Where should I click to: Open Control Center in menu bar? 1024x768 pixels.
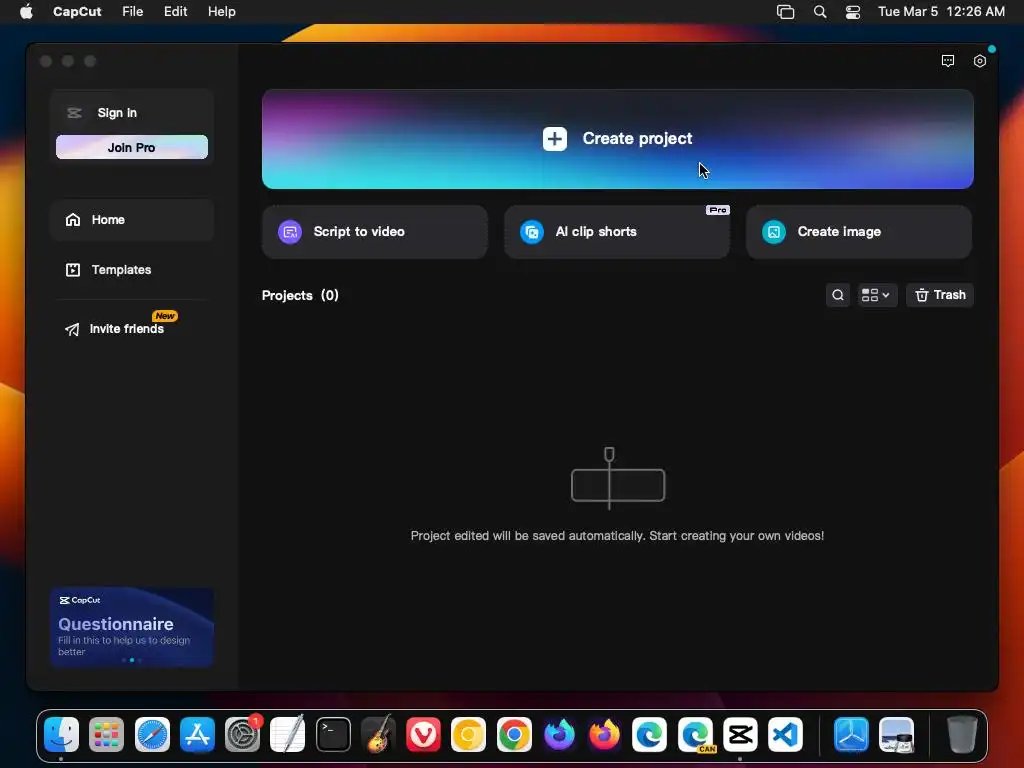click(853, 12)
